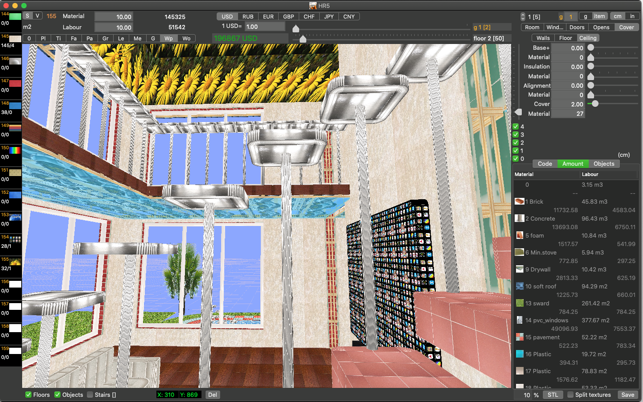Toggle layer 4 checkbox
This screenshot has width=643, height=402.
pyautogui.click(x=516, y=126)
